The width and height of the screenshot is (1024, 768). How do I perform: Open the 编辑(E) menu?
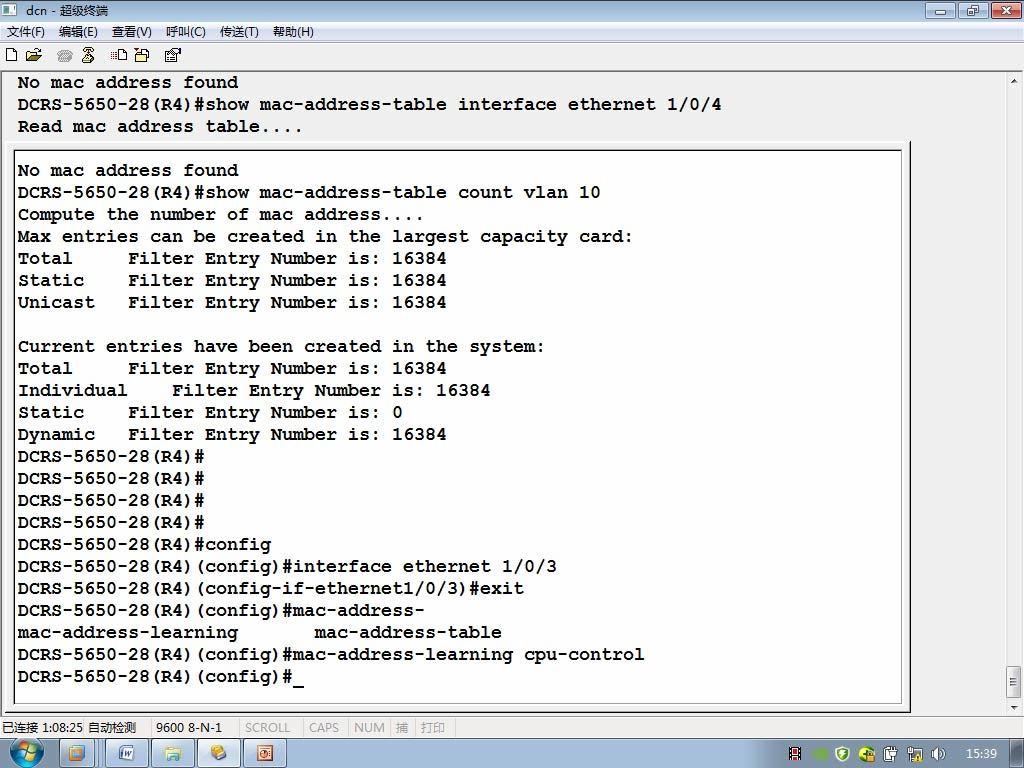tap(78, 31)
